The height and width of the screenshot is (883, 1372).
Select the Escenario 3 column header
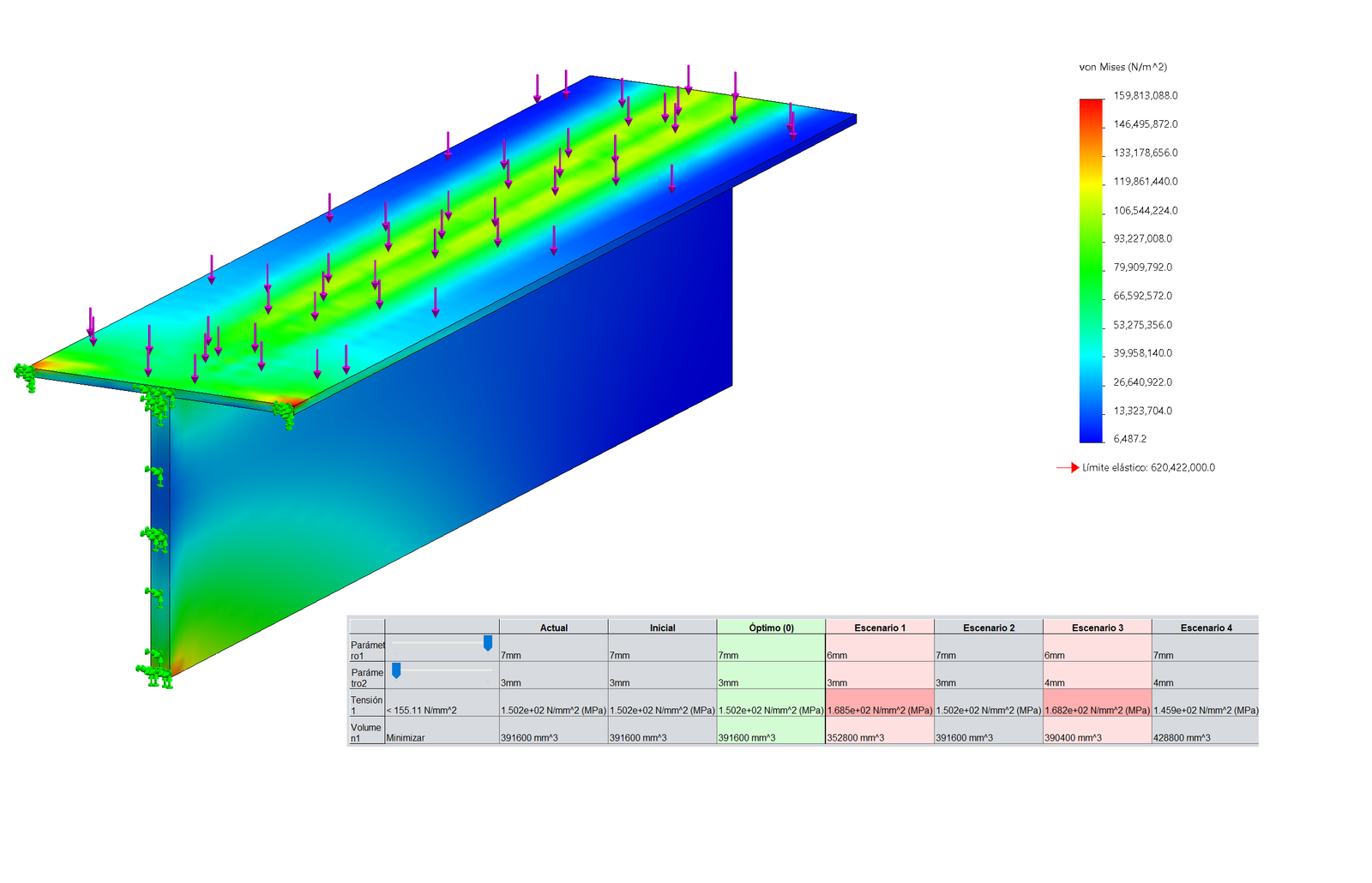[1098, 628]
